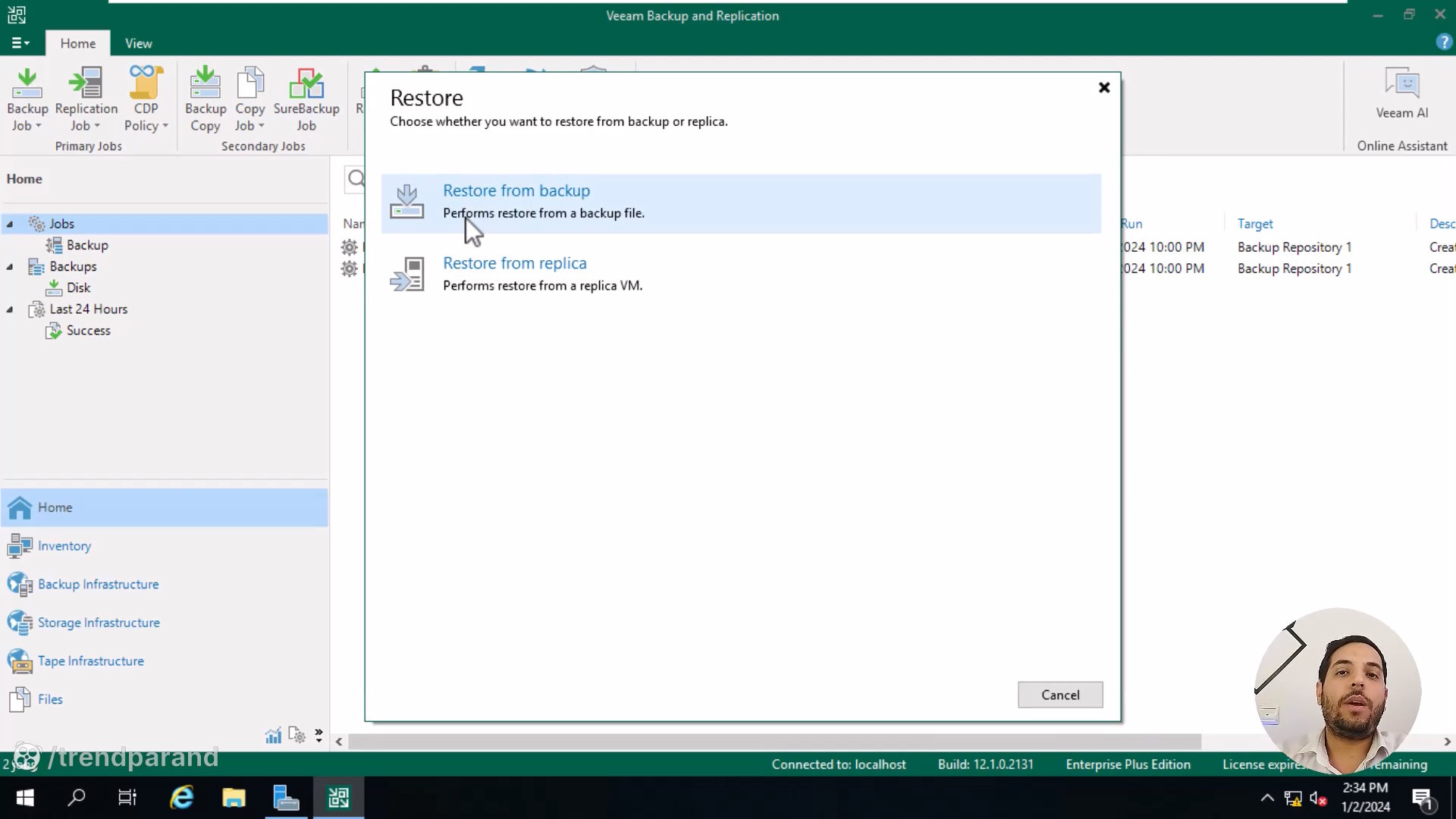Viewport: 1456px width, 819px height.
Task: Click the taskbar clock showing 2:34 PM
Action: 1365,798
